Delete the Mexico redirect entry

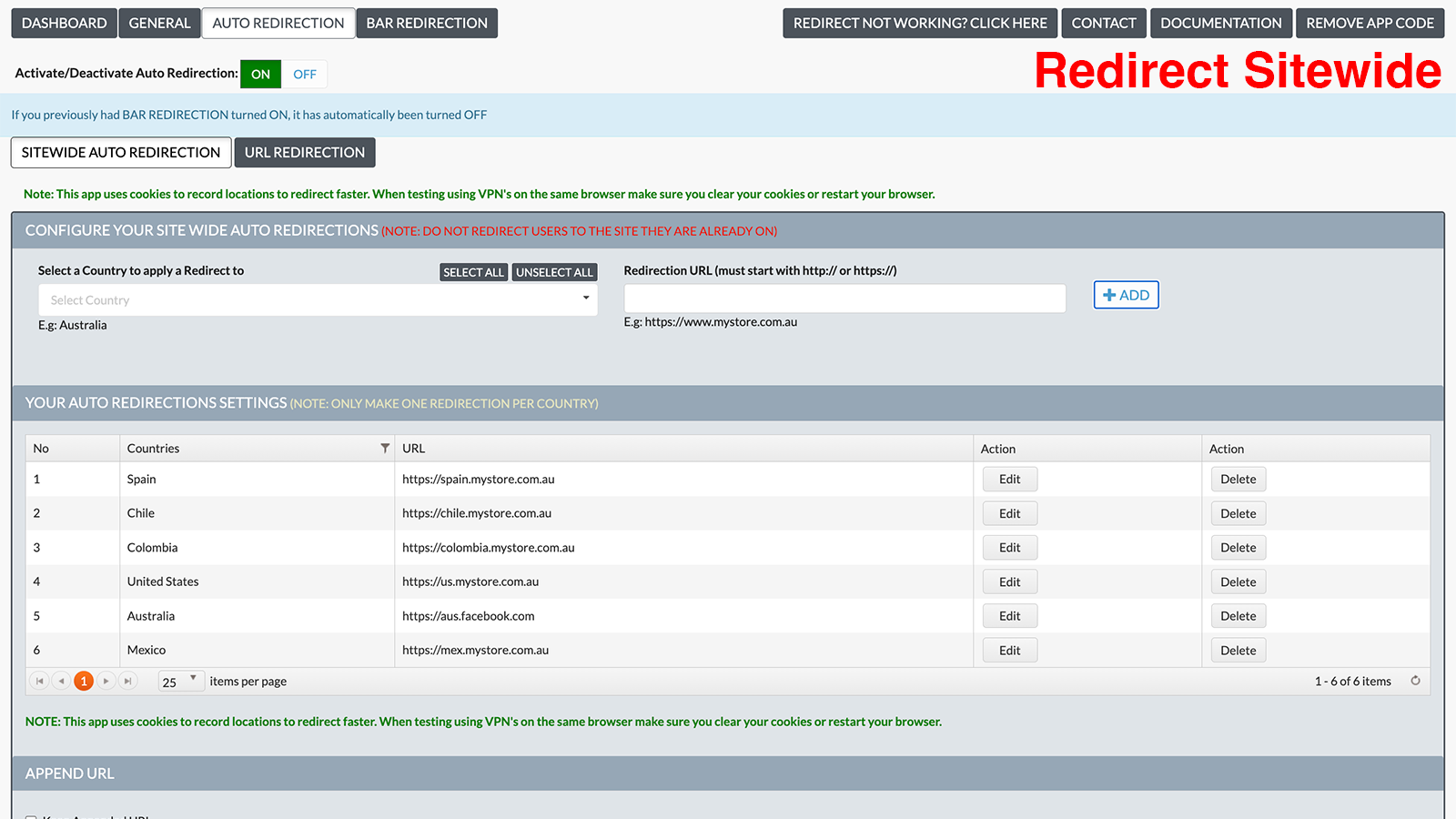coord(1238,650)
